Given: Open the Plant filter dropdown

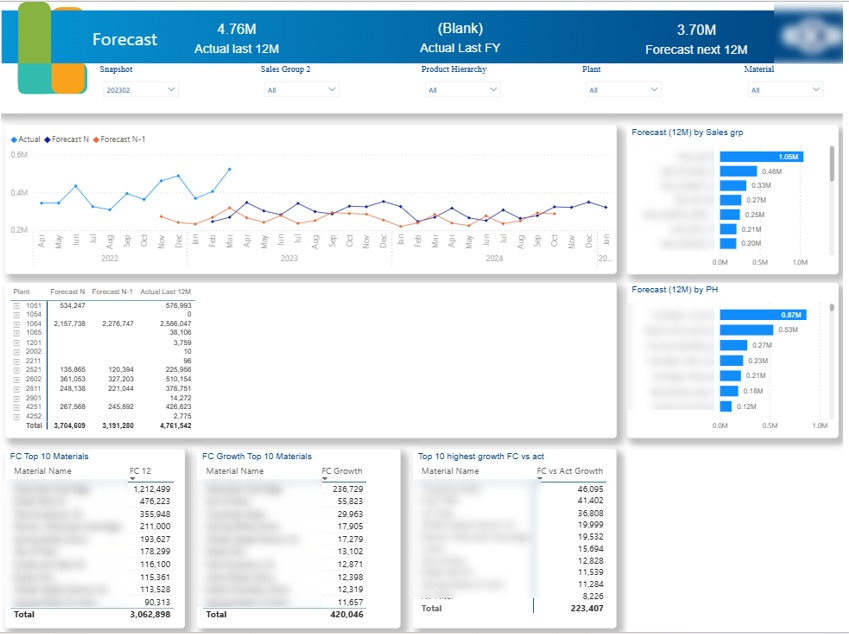Looking at the screenshot, I should coord(624,88).
